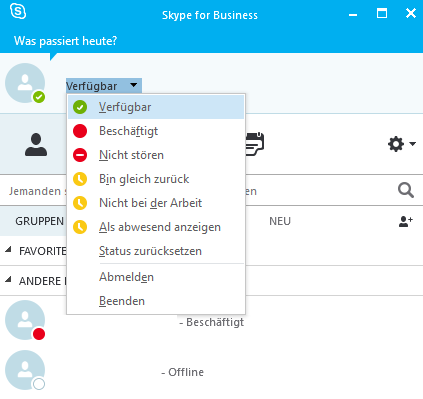Image resolution: width=423 pixels, height=399 pixels.
Task: Select the Verfügbar status menu entry
Action: pos(156,107)
